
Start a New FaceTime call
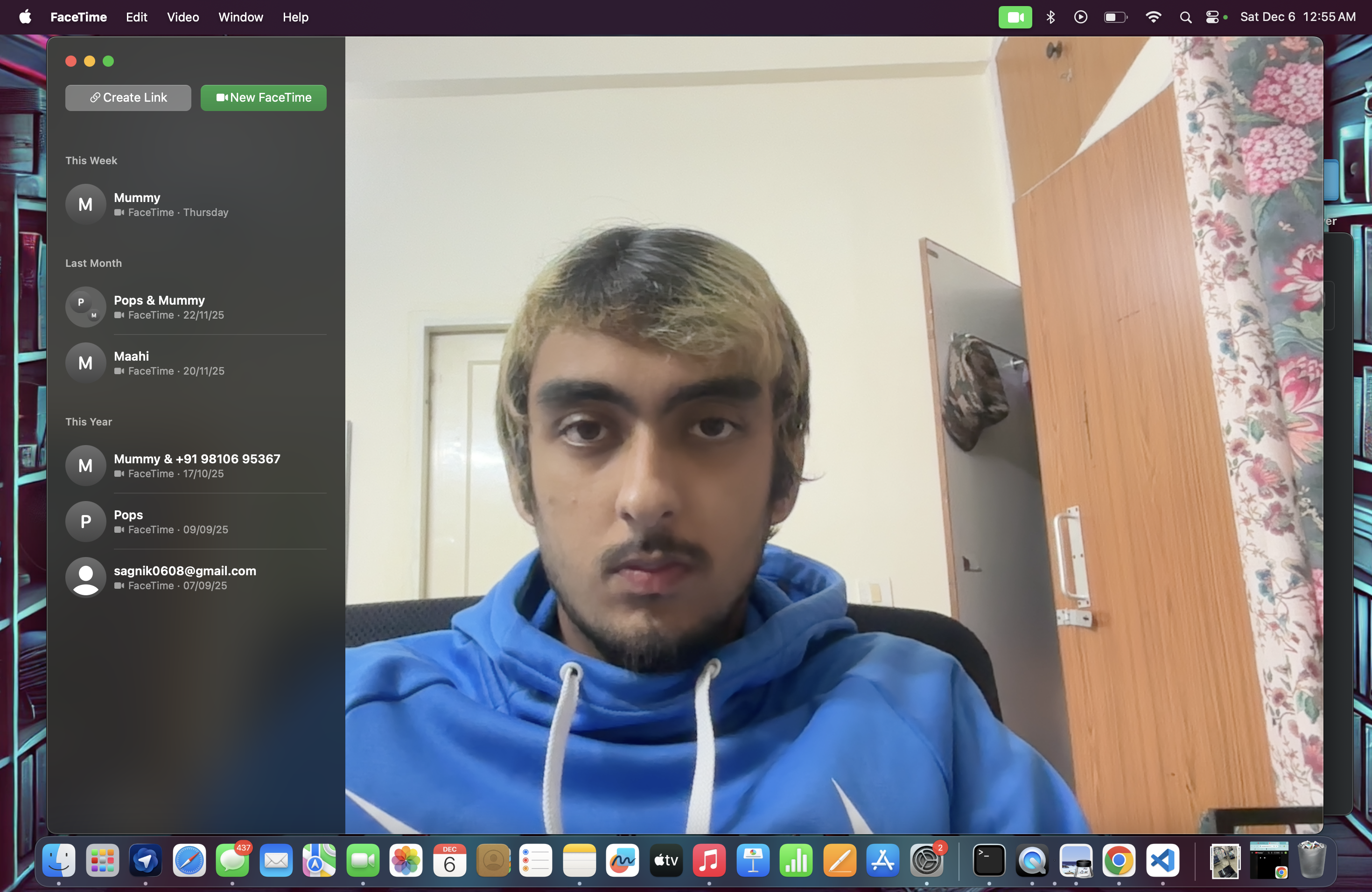pos(264,98)
